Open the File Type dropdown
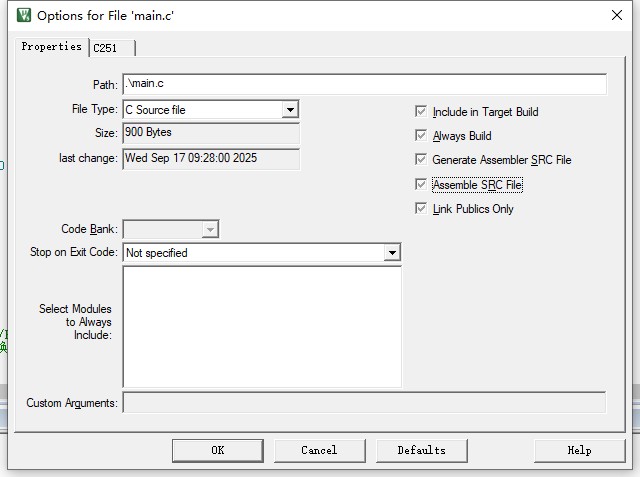Image resolution: width=640 pixels, height=477 pixels. coord(290,110)
